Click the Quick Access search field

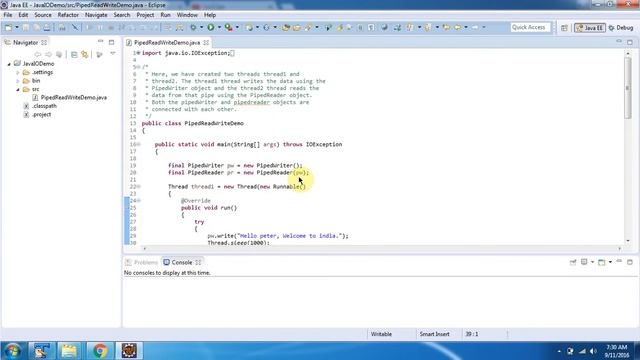point(530,27)
